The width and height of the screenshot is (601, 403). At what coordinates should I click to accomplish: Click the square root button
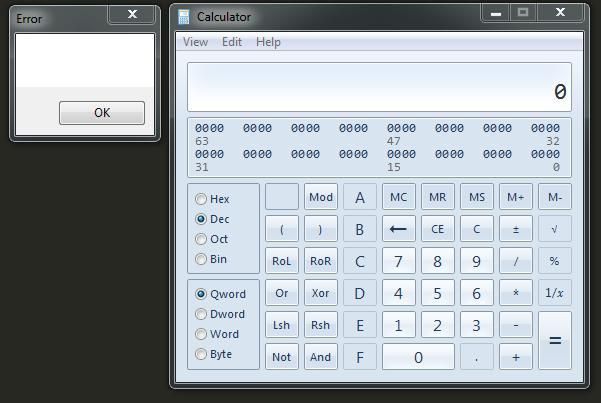[x=555, y=229]
